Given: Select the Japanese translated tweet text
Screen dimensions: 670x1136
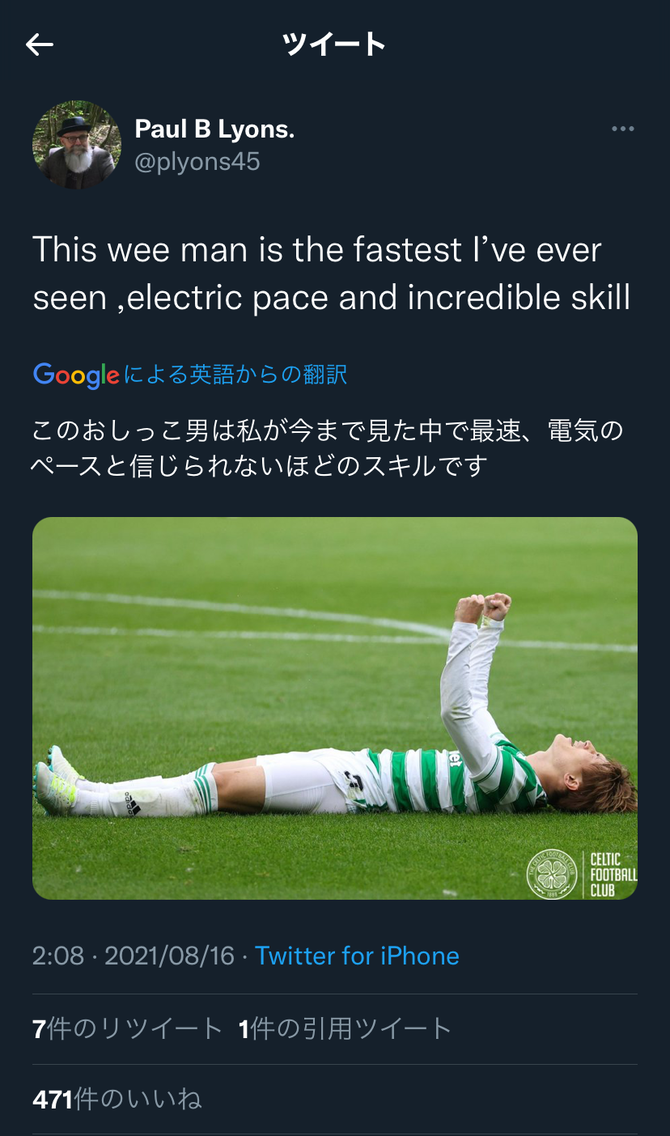Looking at the screenshot, I should coord(327,447).
